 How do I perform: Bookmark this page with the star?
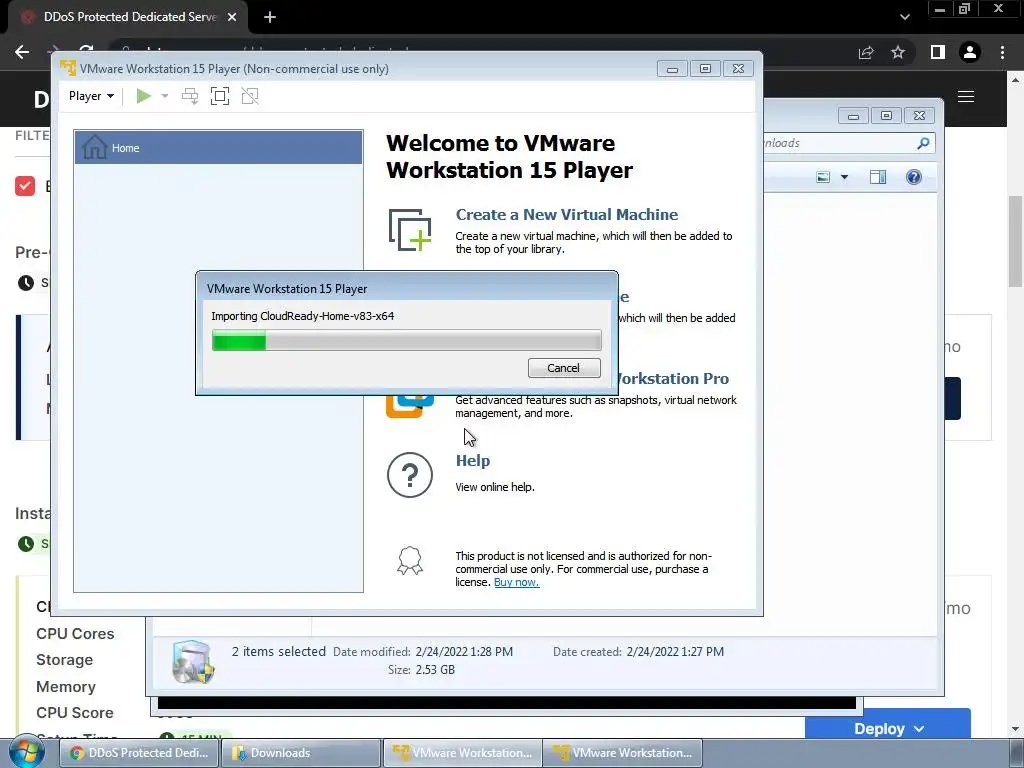click(898, 52)
